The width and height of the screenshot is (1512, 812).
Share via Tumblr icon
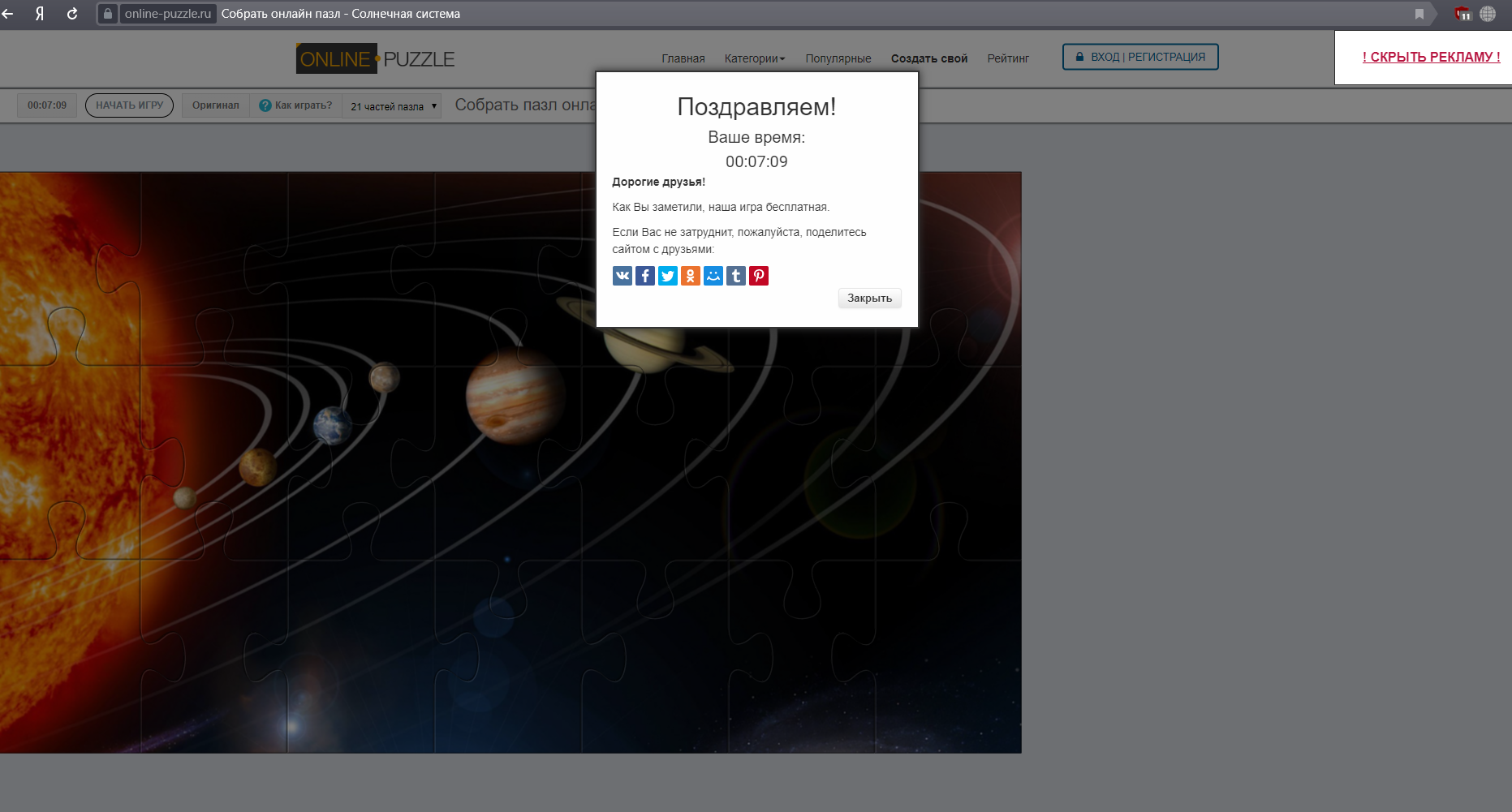(x=735, y=276)
